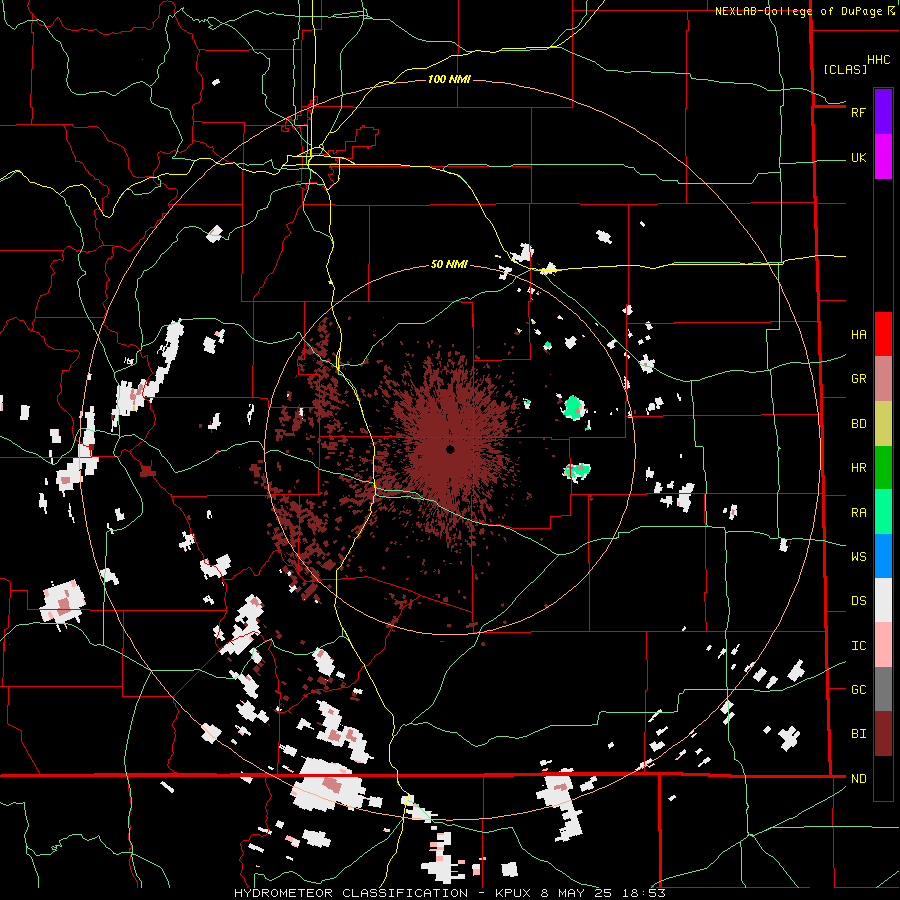Click the HR legend label

[858, 468]
